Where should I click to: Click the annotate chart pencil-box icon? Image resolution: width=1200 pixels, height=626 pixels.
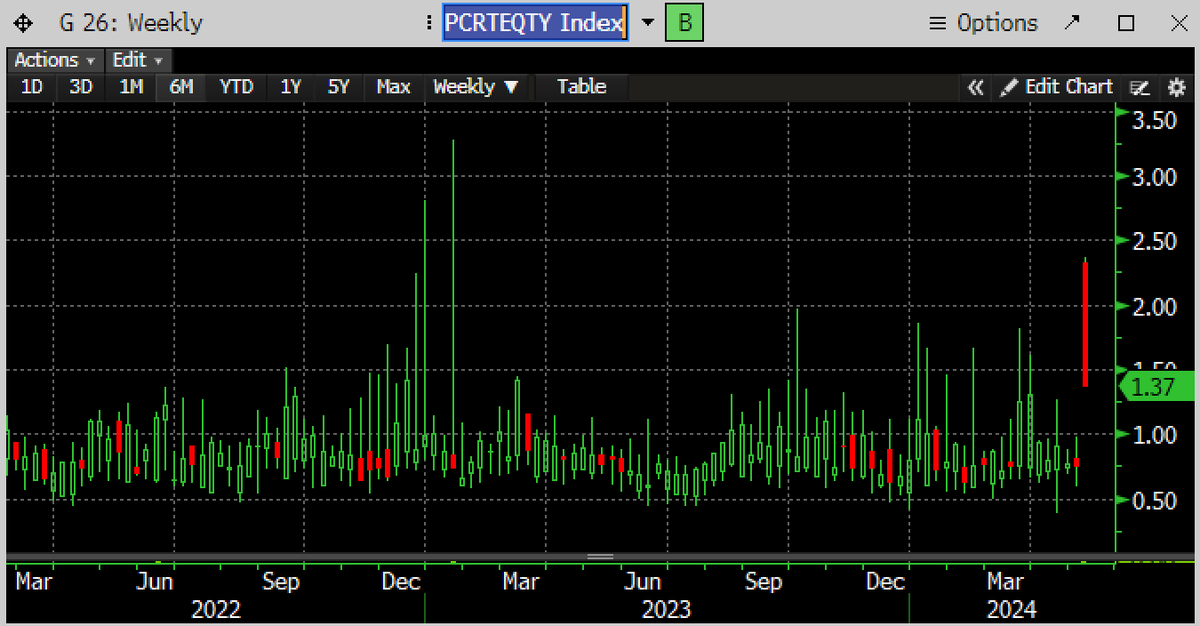coord(1139,88)
